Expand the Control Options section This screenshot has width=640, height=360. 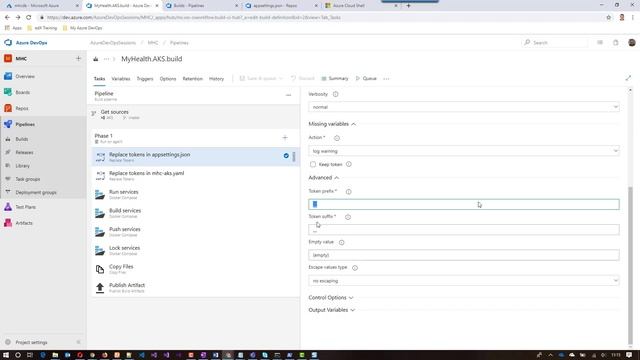[x=331, y=298]
